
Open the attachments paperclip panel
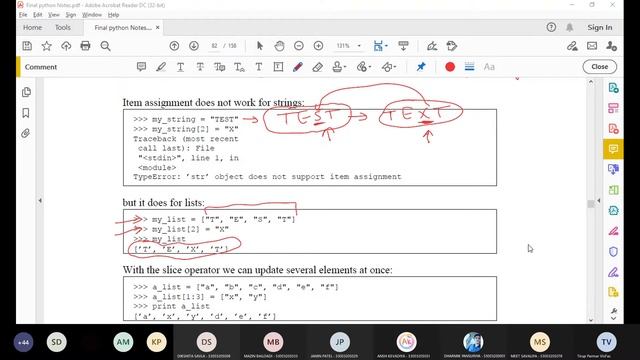pos(26,133)
